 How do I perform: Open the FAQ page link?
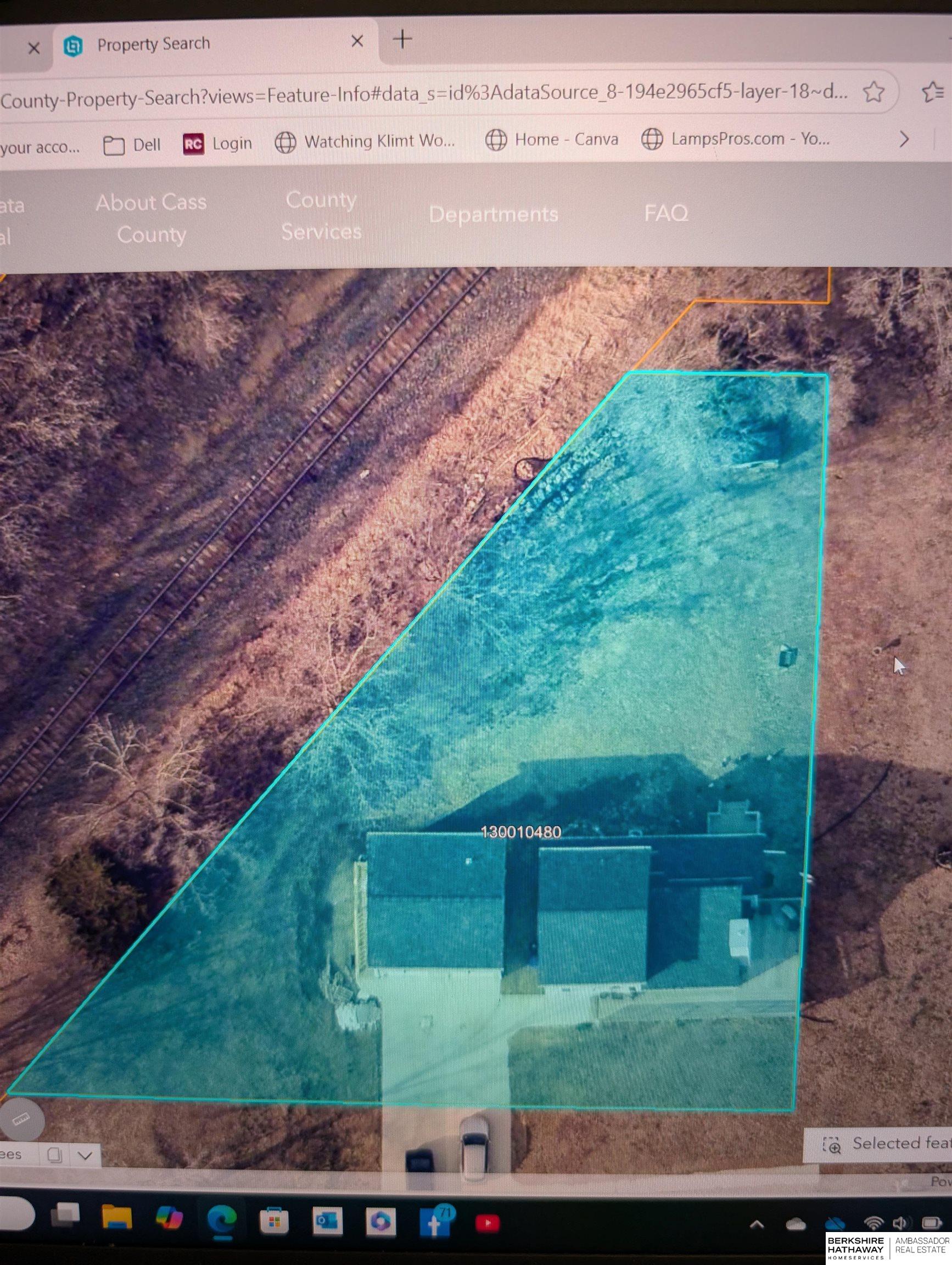point(665,212)
